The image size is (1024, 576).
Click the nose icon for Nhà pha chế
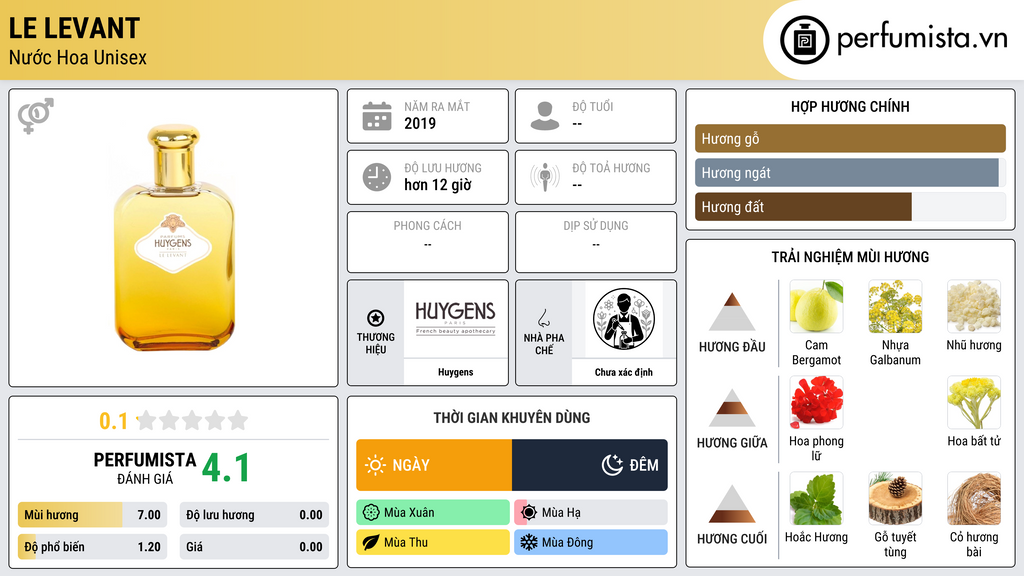pyautogui.click(x=543, y=318)
